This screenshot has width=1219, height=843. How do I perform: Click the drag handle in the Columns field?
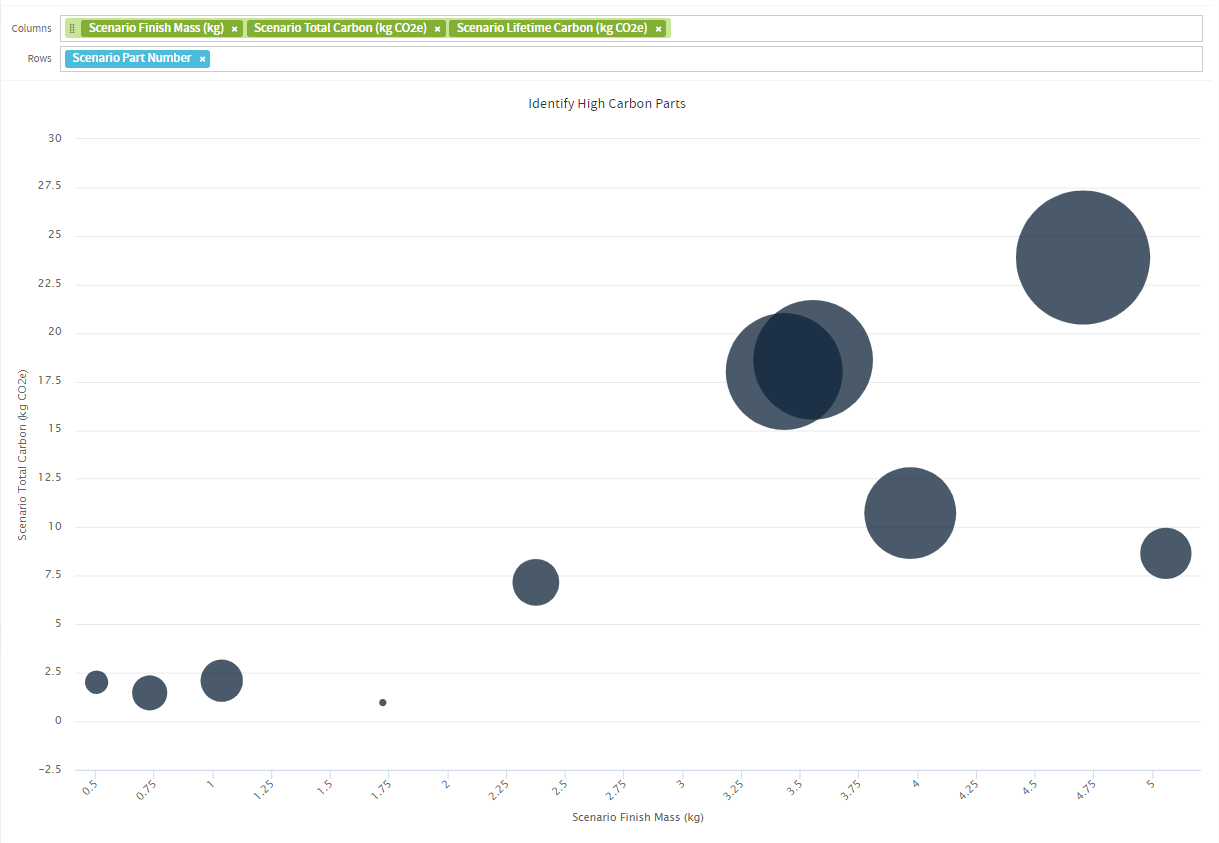coord(72,29)
